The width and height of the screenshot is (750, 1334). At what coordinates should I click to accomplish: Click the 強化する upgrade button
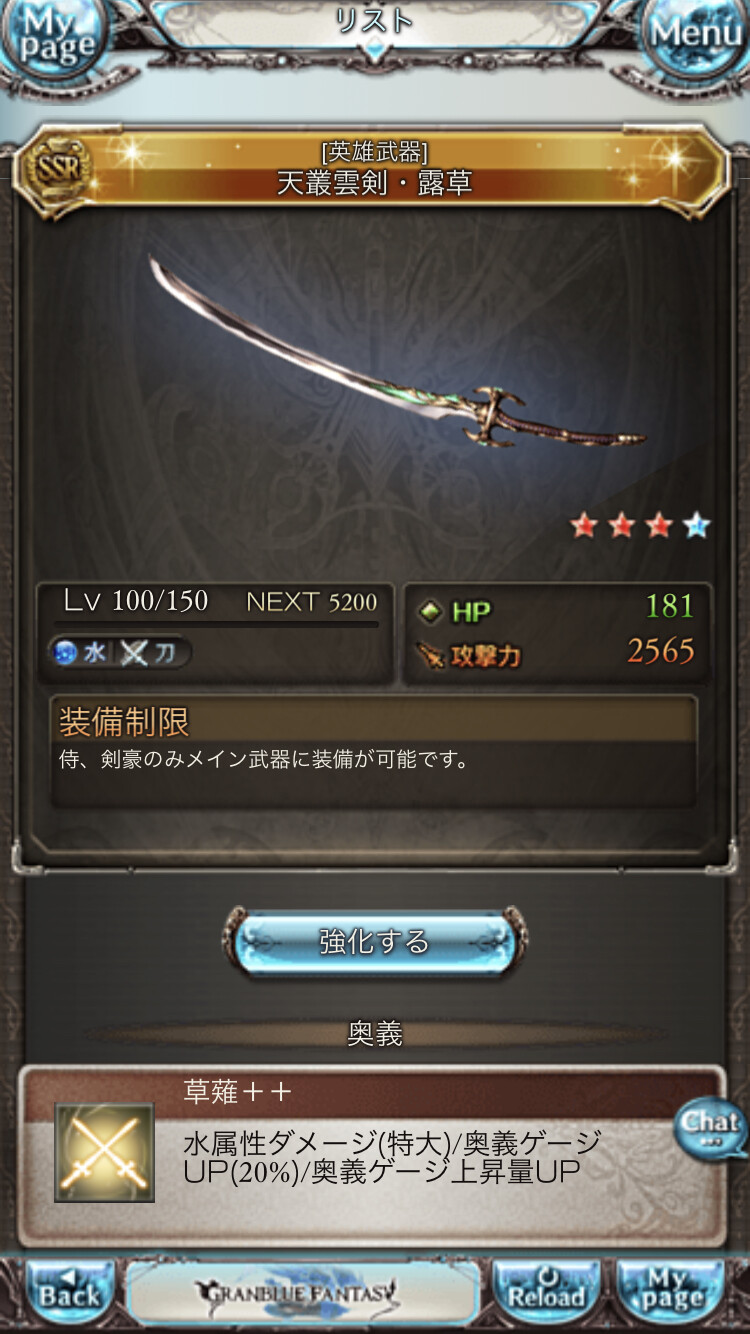pos(375,941)
